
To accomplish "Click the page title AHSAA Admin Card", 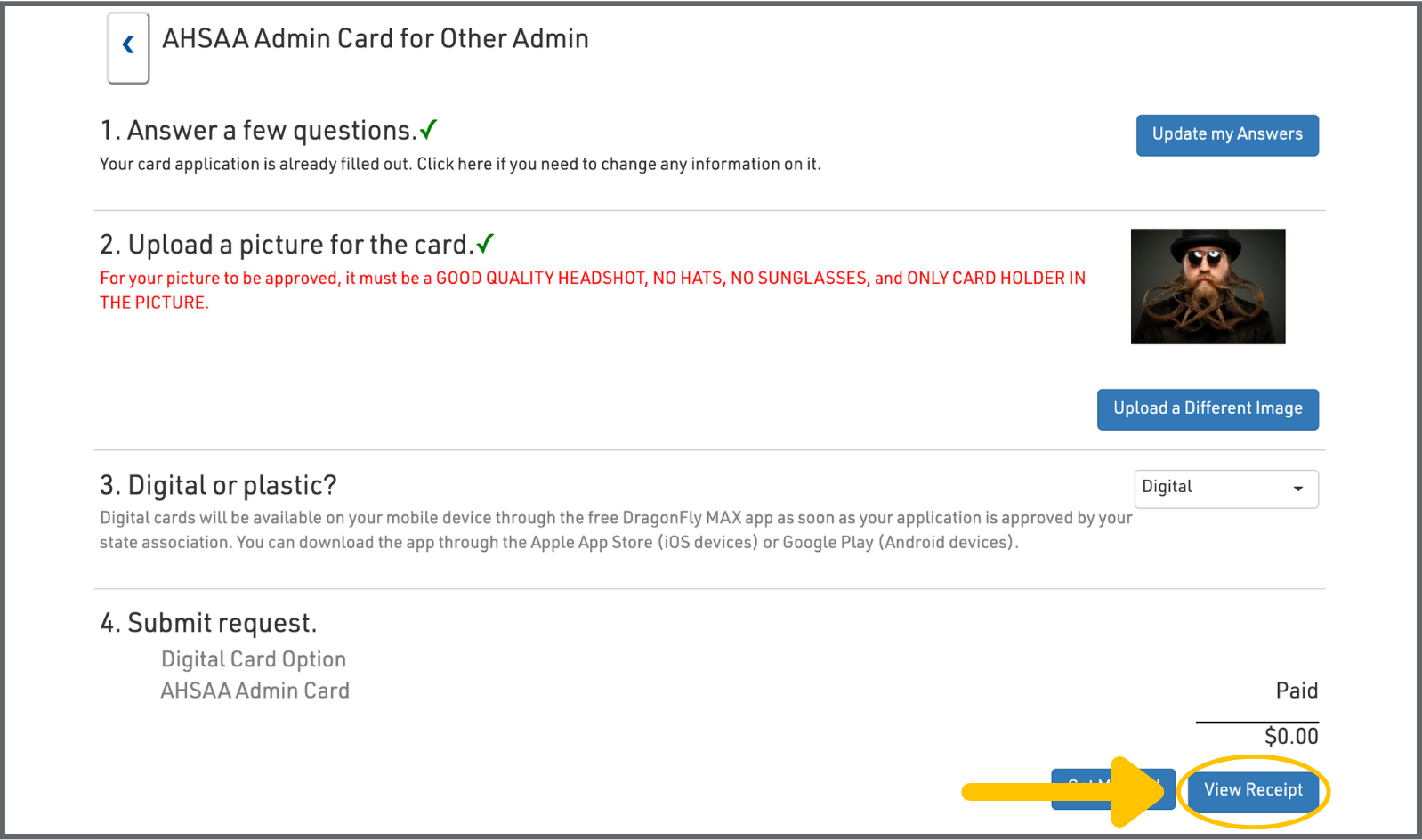I will click(x=375, y=39).
